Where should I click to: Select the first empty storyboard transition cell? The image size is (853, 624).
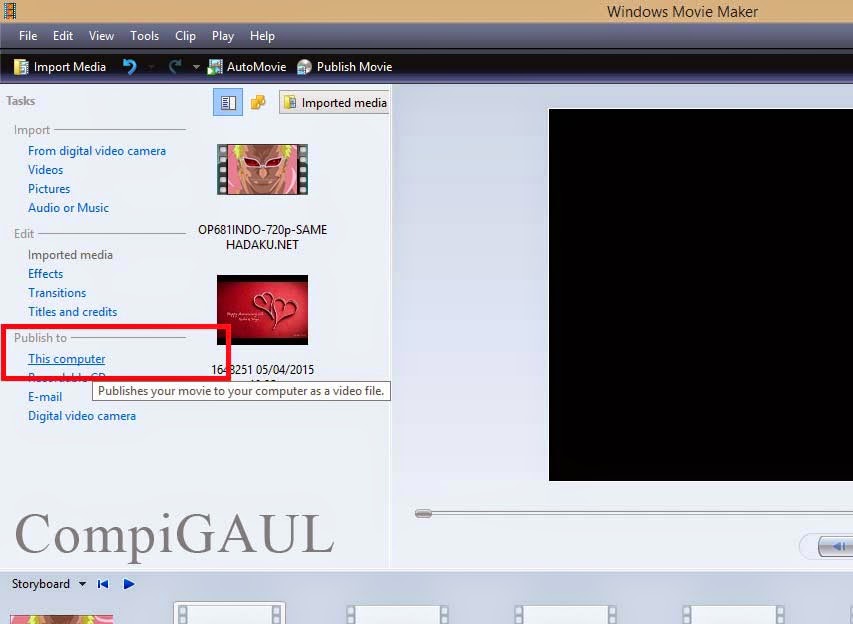230,613
